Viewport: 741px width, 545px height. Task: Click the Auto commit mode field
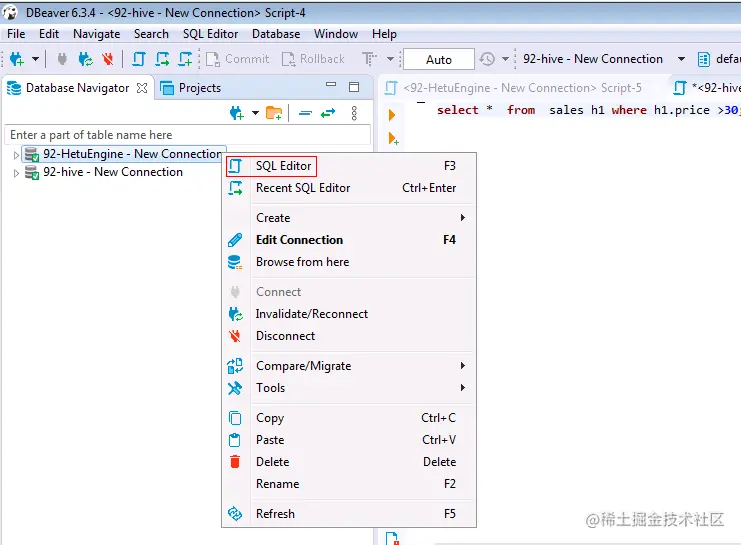(x=439, y=60)
